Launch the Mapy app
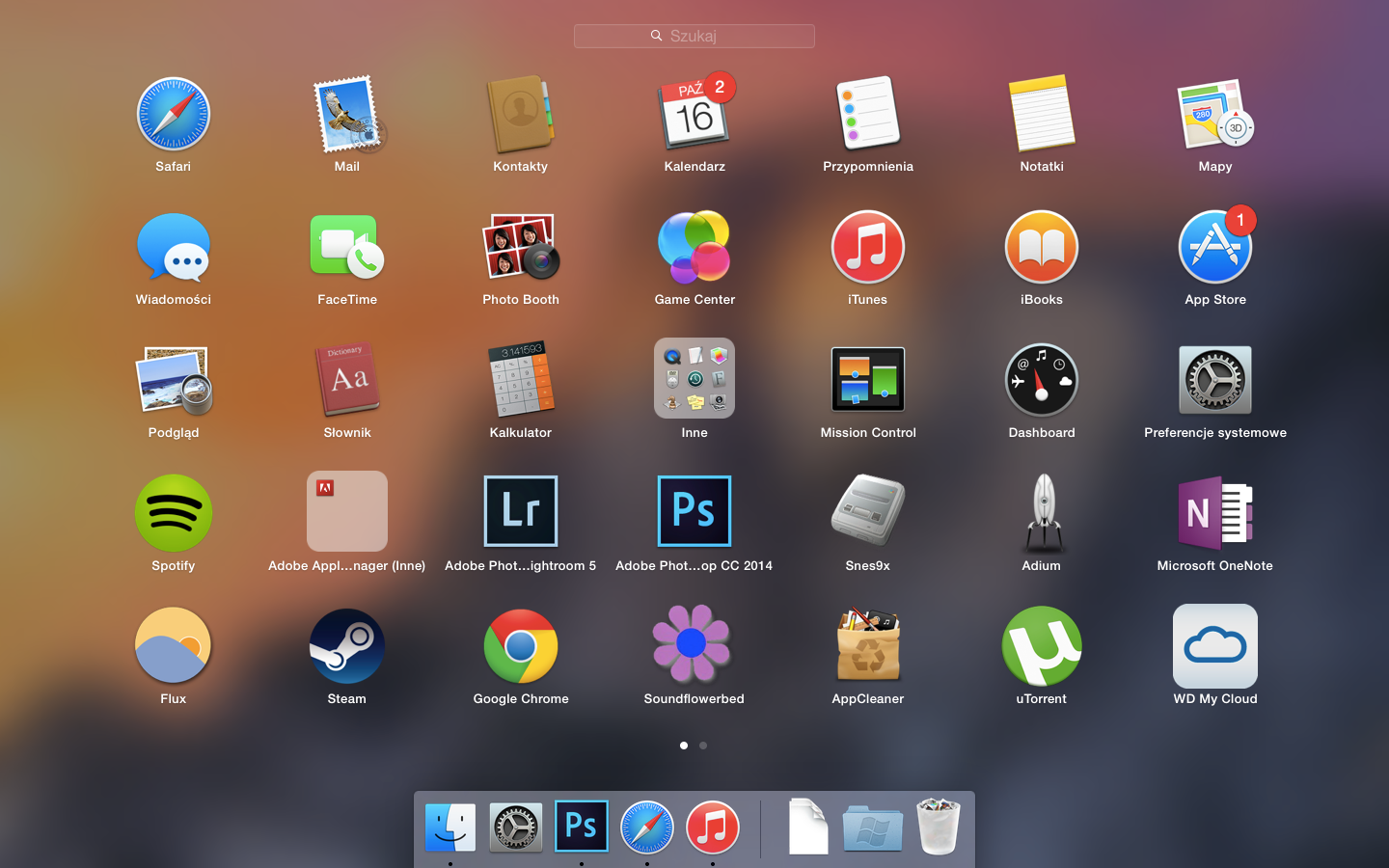Screen dimensions: 1389x868 pyautogui.click(x=1215, y=115)
